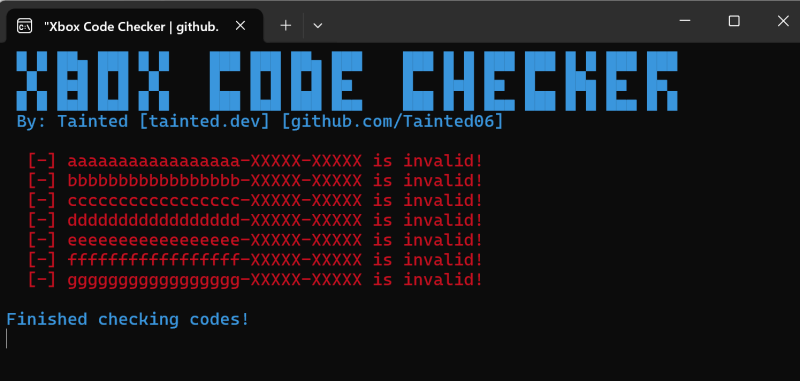Image resolution: width=800 pixels, height=381 pixels.
Task: Click the aaaaaaaaaaaaaaaaa-XXXXX-XXXXX invalid line
Action: pos(255,161)
